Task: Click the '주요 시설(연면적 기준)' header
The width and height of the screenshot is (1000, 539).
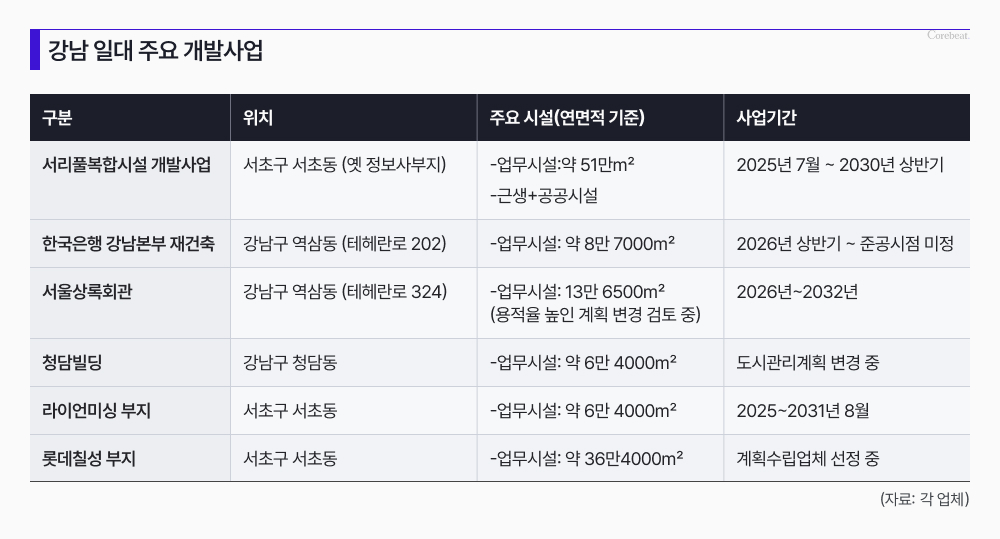Action: [x=567, y=118]
